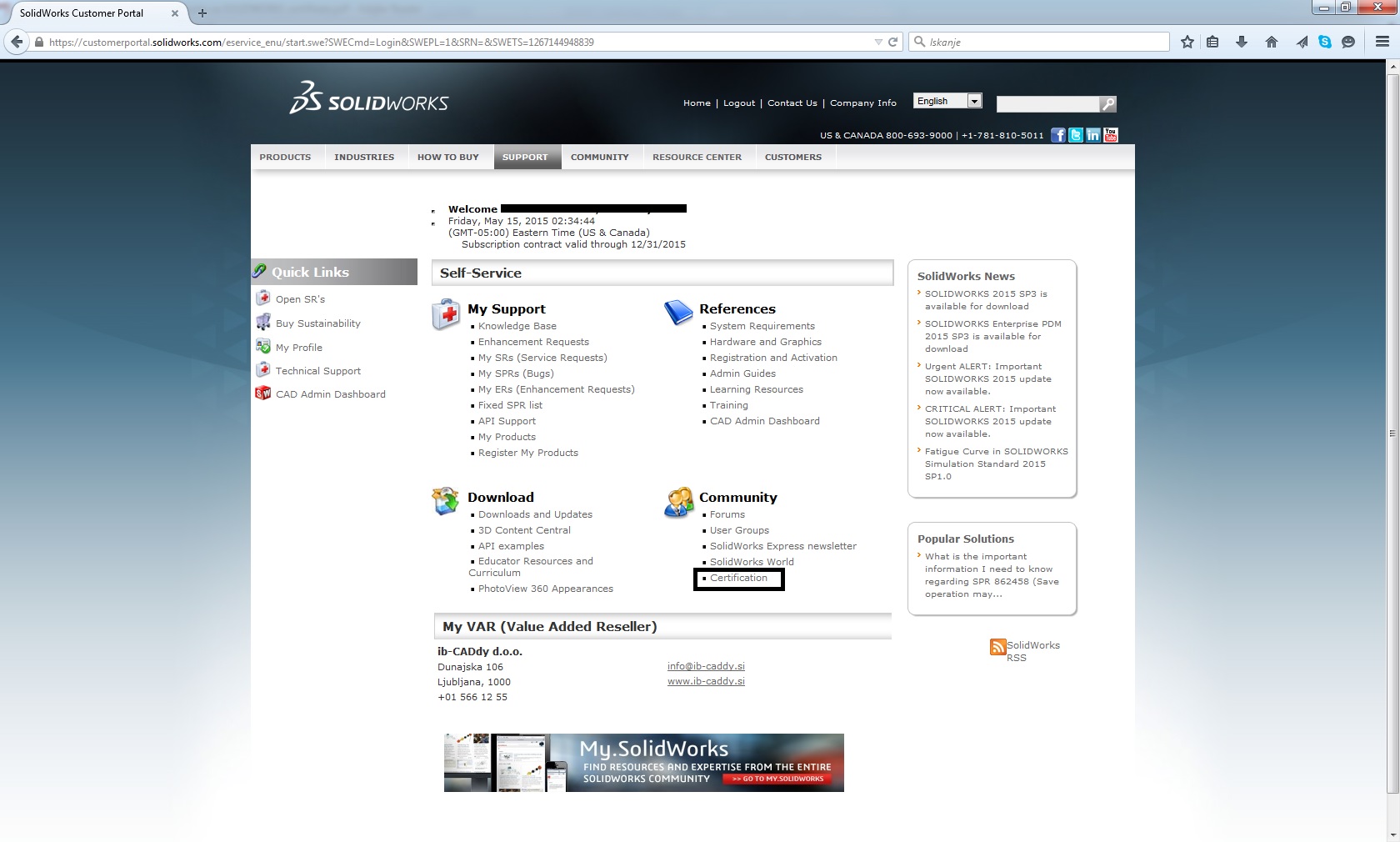Open the Firefox hamburger menu
Viewport: 1400px width, 842px height.
click(x=1382, y=42)
